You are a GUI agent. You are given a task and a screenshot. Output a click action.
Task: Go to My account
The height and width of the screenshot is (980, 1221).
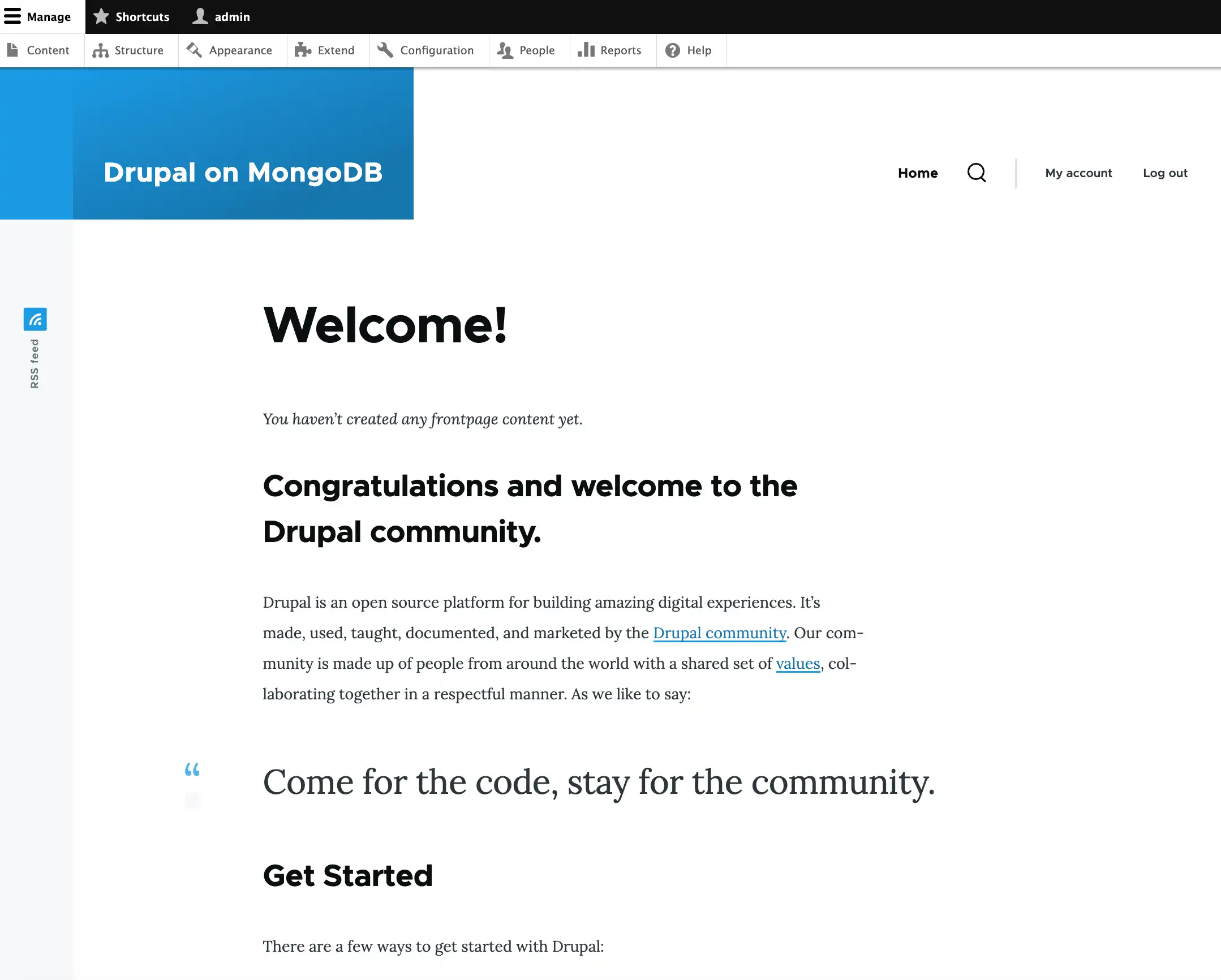pos(1078,173)
